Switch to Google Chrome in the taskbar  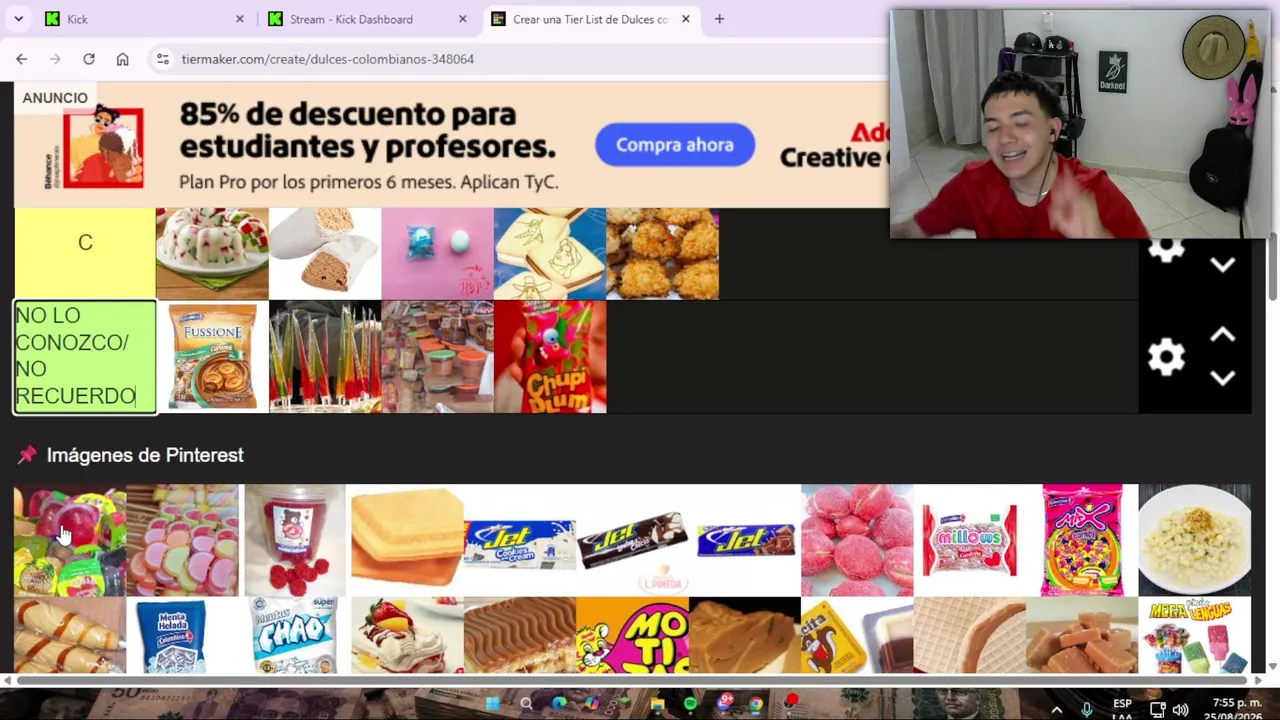(x=756, y=705)
